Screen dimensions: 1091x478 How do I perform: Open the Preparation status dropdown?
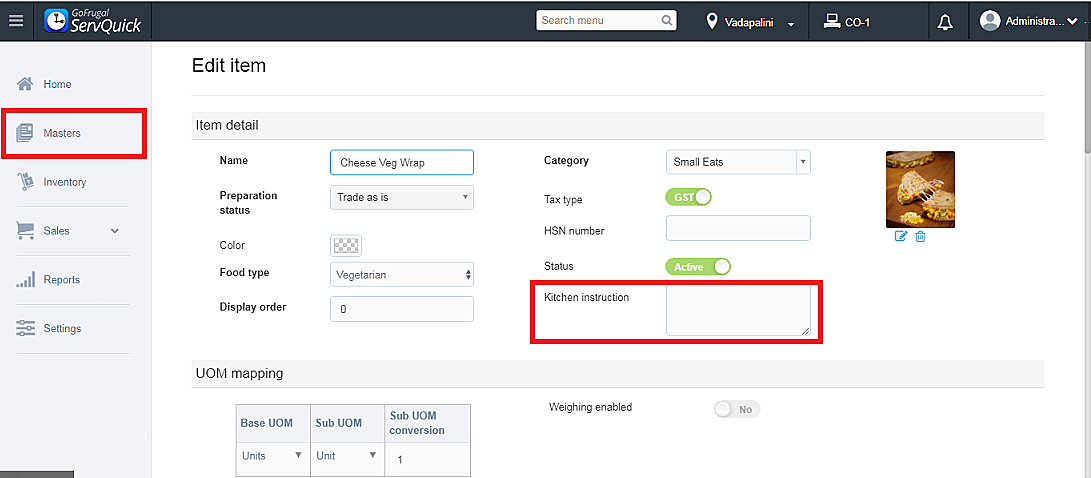coord(401,197)
